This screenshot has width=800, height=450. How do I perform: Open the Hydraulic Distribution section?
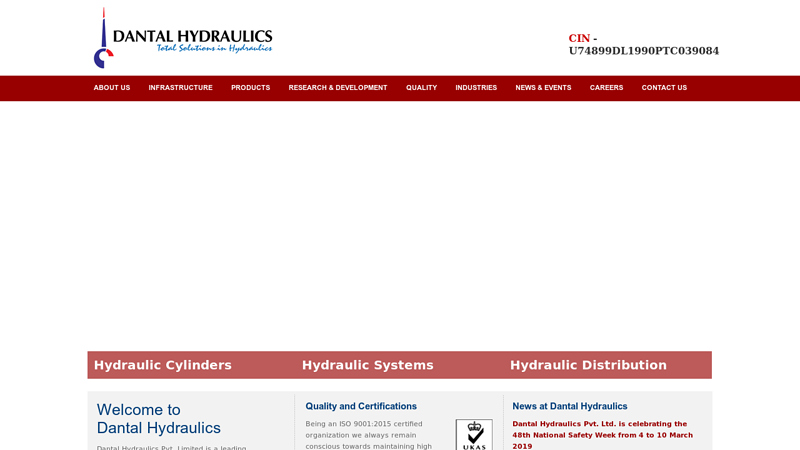tap(588, 365)
